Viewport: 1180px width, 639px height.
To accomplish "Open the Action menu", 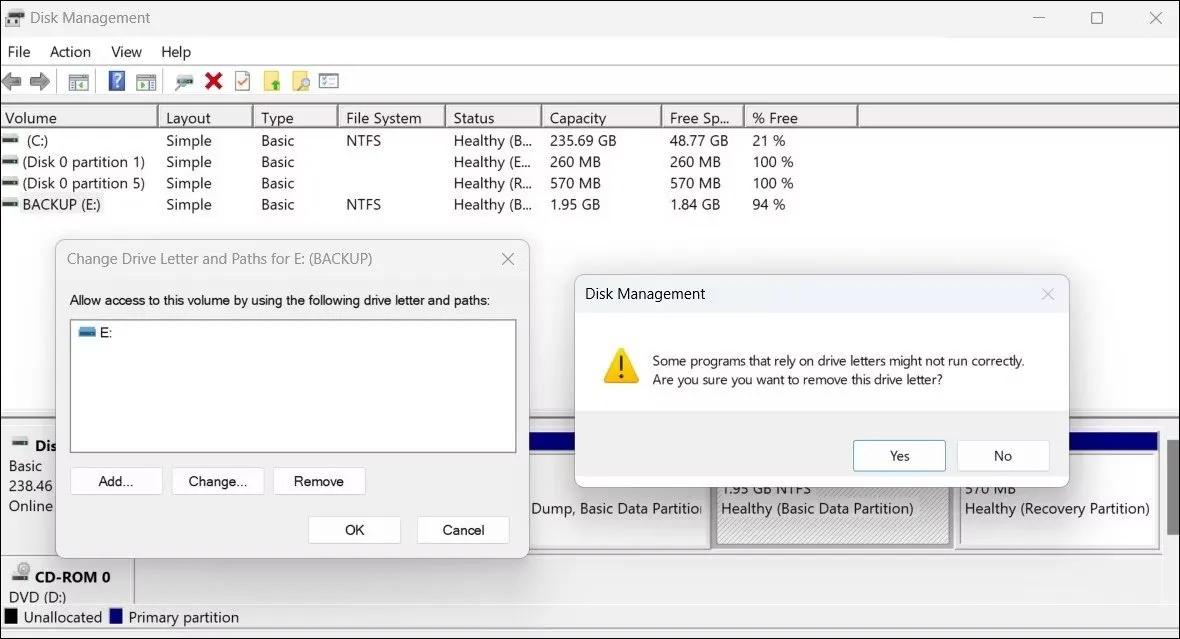I will (70, 52).
